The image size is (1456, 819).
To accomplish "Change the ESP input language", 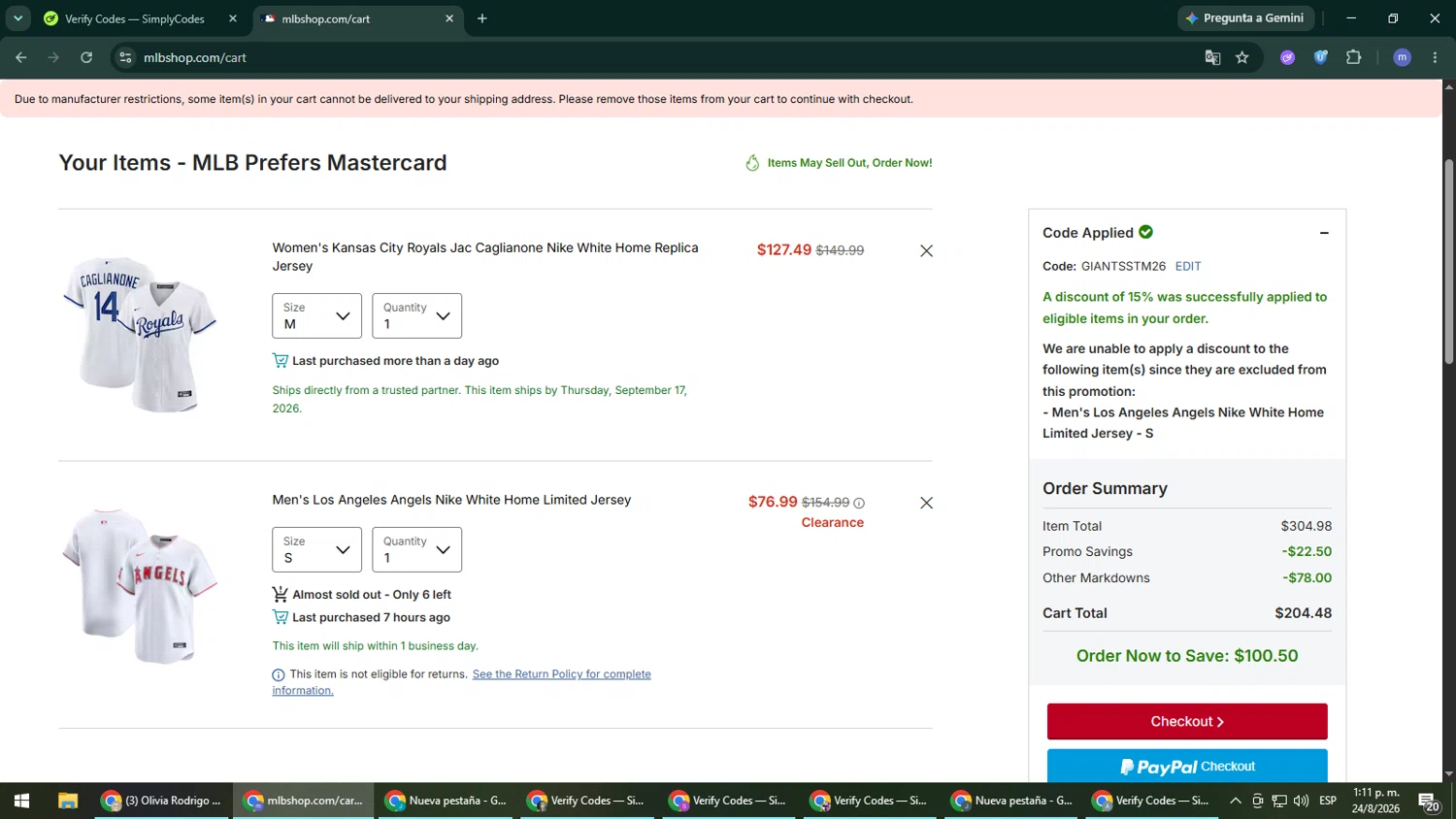I will click(x=1328, y=801).
